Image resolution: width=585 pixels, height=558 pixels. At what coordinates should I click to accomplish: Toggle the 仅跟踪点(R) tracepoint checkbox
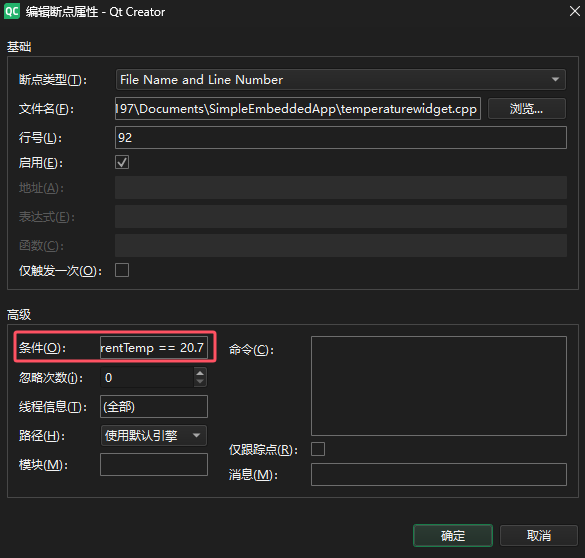318,449
